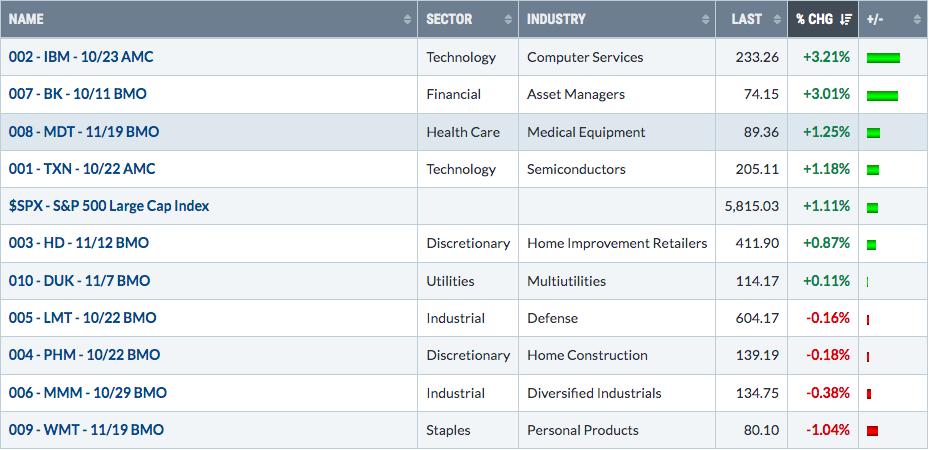Sort by the +/- column arrows

917,20
